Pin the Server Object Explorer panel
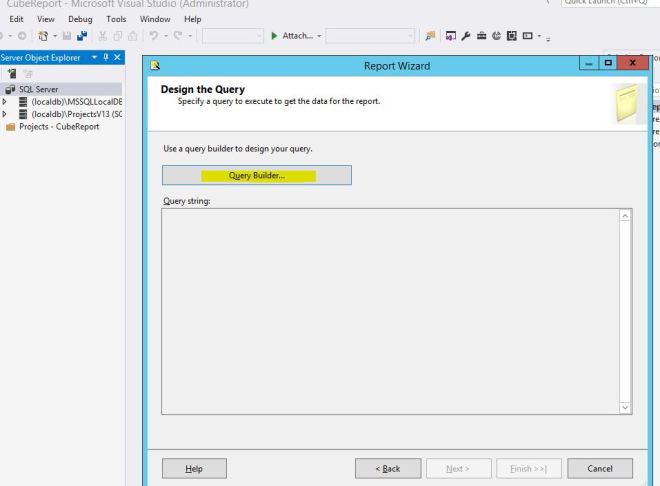This screenshot has height=486, width=660. [x=105, y=58]
